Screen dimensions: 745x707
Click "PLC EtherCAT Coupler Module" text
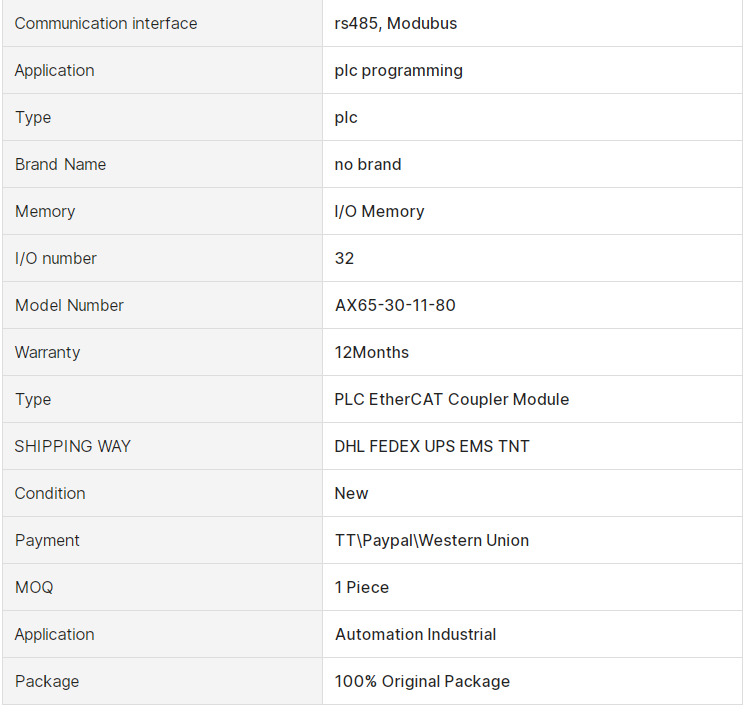pyautogui.click(x=452, y=399)
